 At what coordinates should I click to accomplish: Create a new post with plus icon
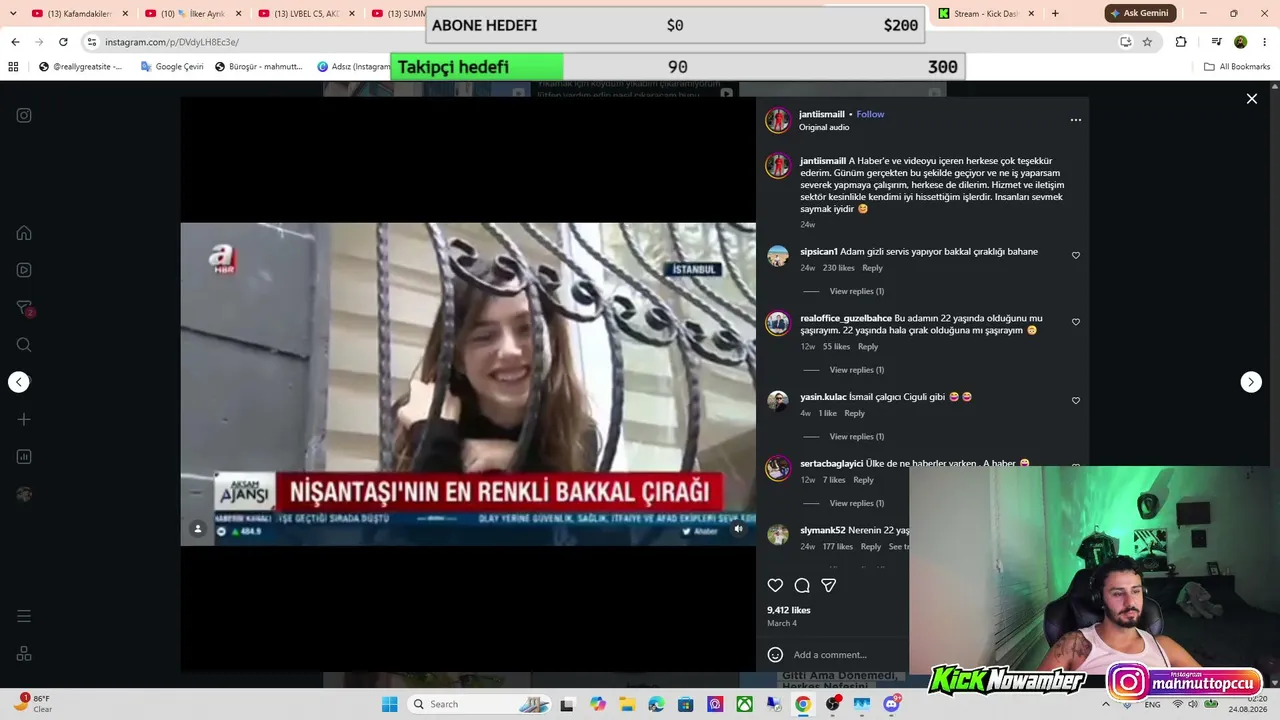(24, 420)
